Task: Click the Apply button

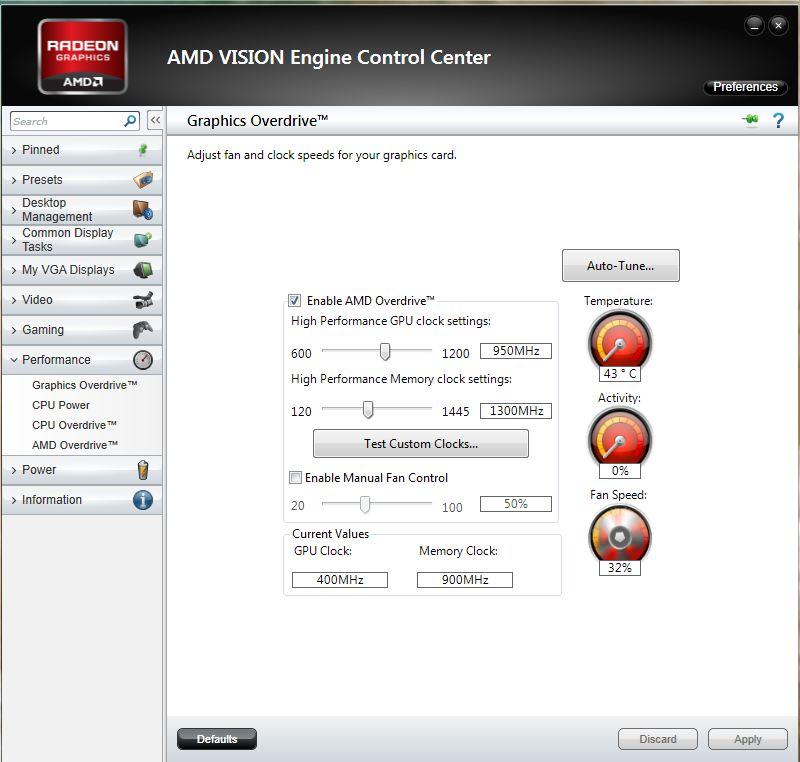Action: coord(747,739)
